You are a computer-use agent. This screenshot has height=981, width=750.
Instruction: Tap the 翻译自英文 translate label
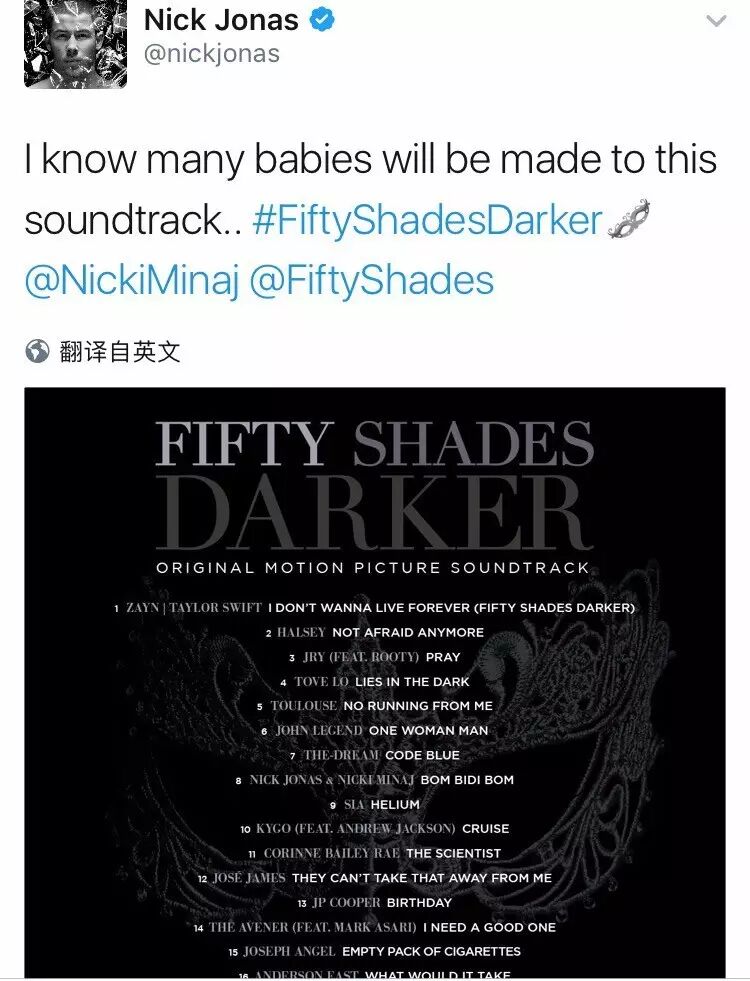click(x=119, y=352)
